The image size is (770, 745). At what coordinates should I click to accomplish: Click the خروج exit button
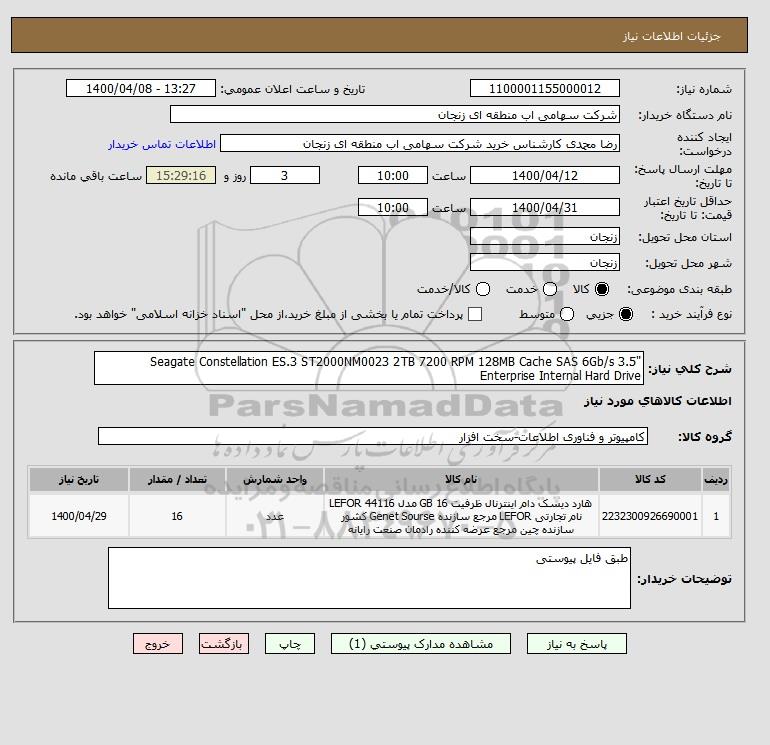point(158,644)
